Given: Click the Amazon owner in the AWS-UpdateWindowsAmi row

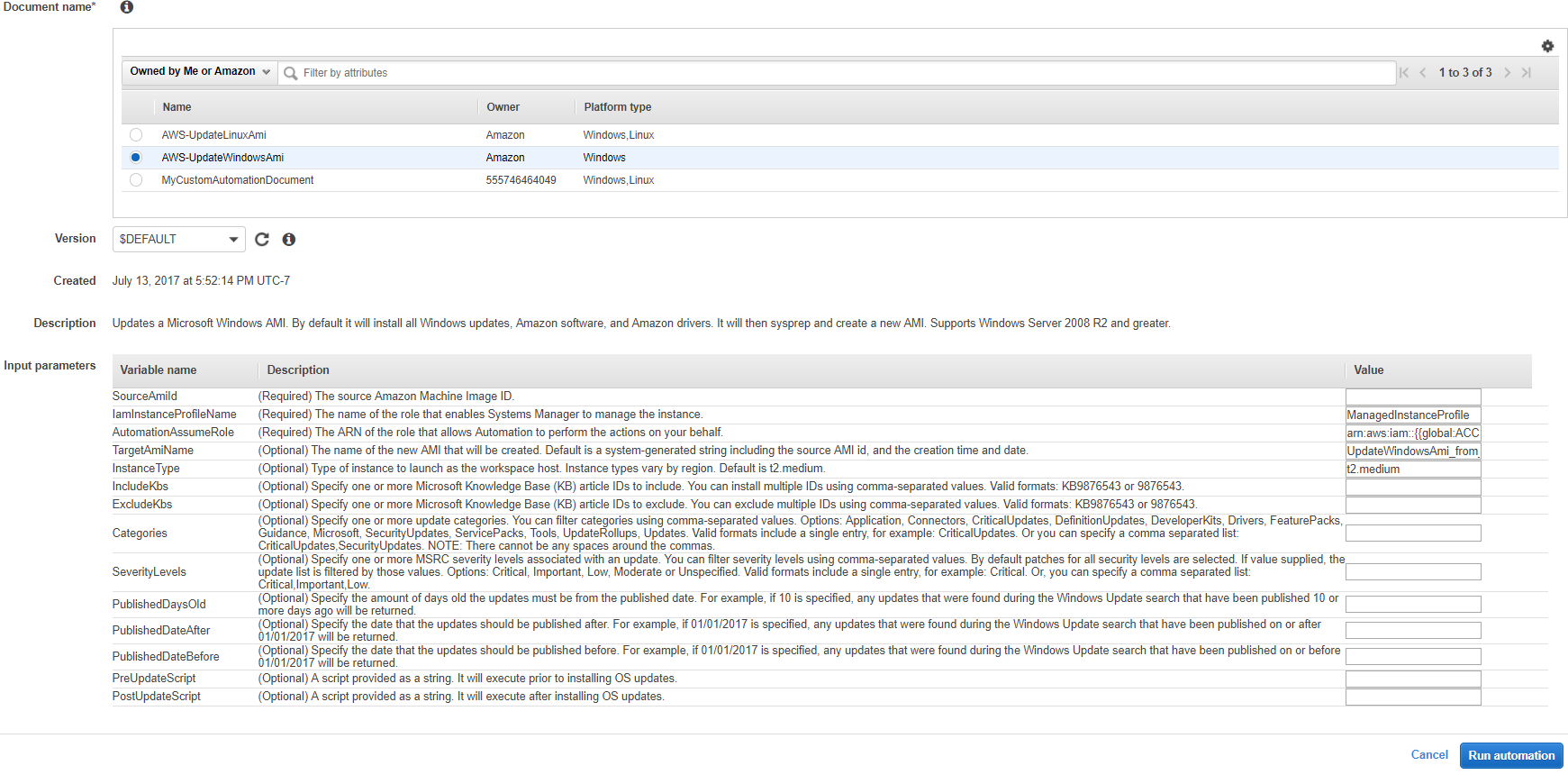Looking at the screenshot, I should 505,158.
